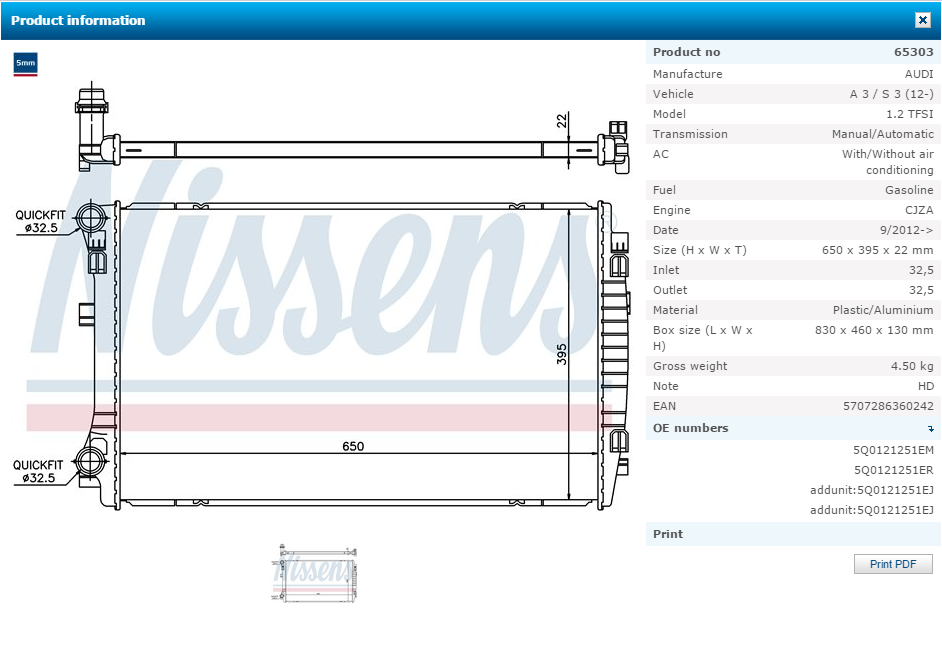Click the engine code CJZA
942x648 pixels.
(919, 210)
